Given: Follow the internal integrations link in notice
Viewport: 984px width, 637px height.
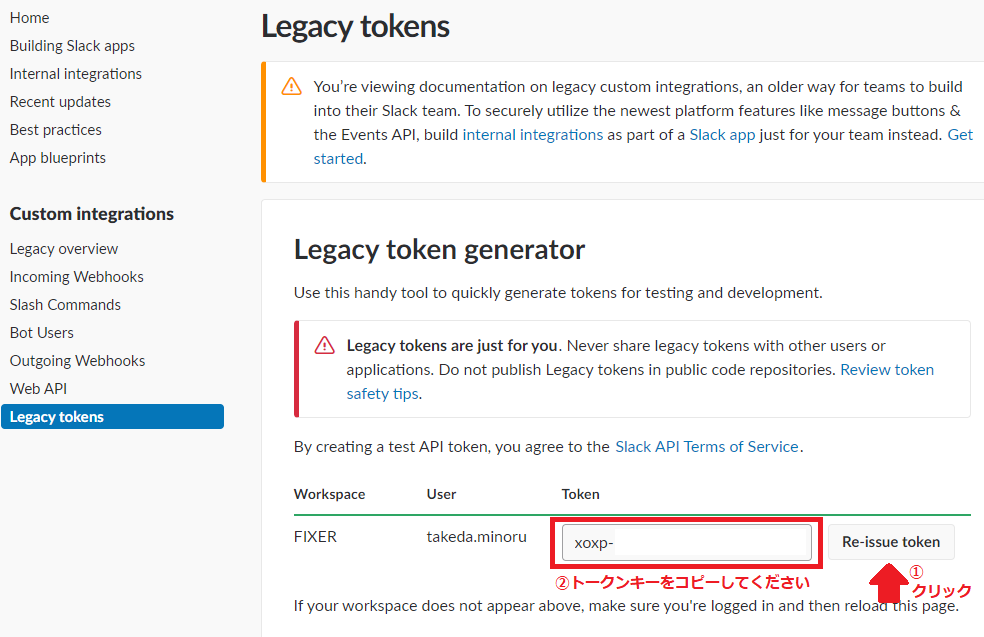Looking at the screenshot, I should click(533, 135).
